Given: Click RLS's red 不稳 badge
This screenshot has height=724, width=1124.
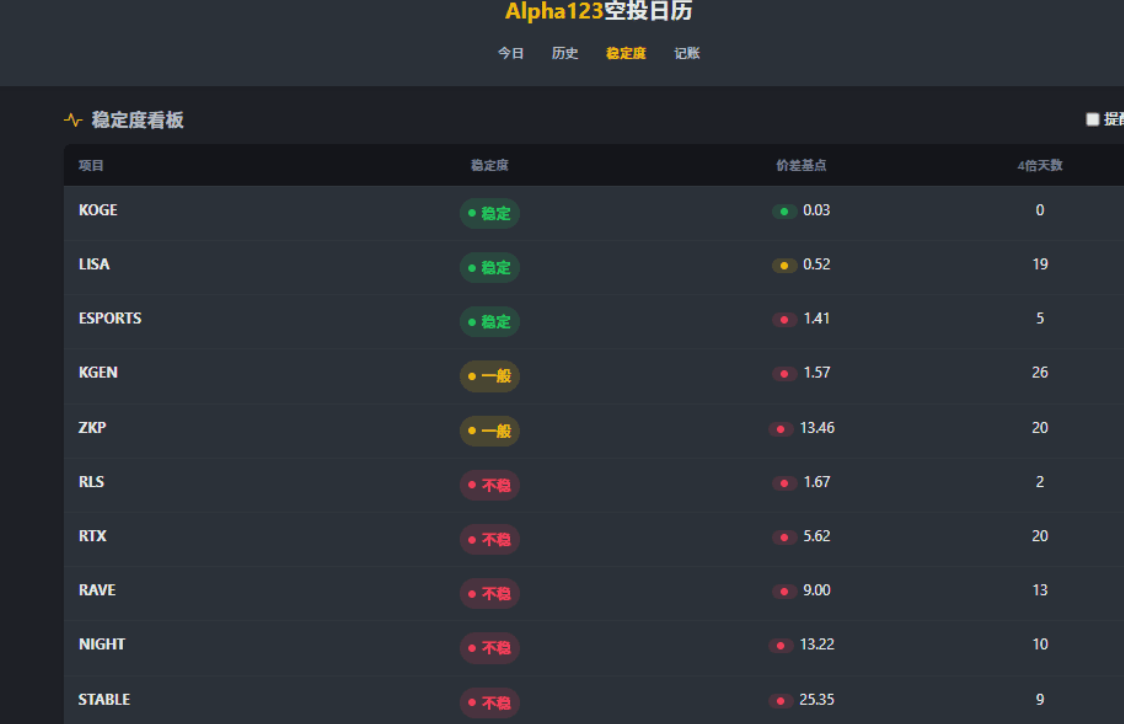Looking at the screenshot, I should point(490,485).
